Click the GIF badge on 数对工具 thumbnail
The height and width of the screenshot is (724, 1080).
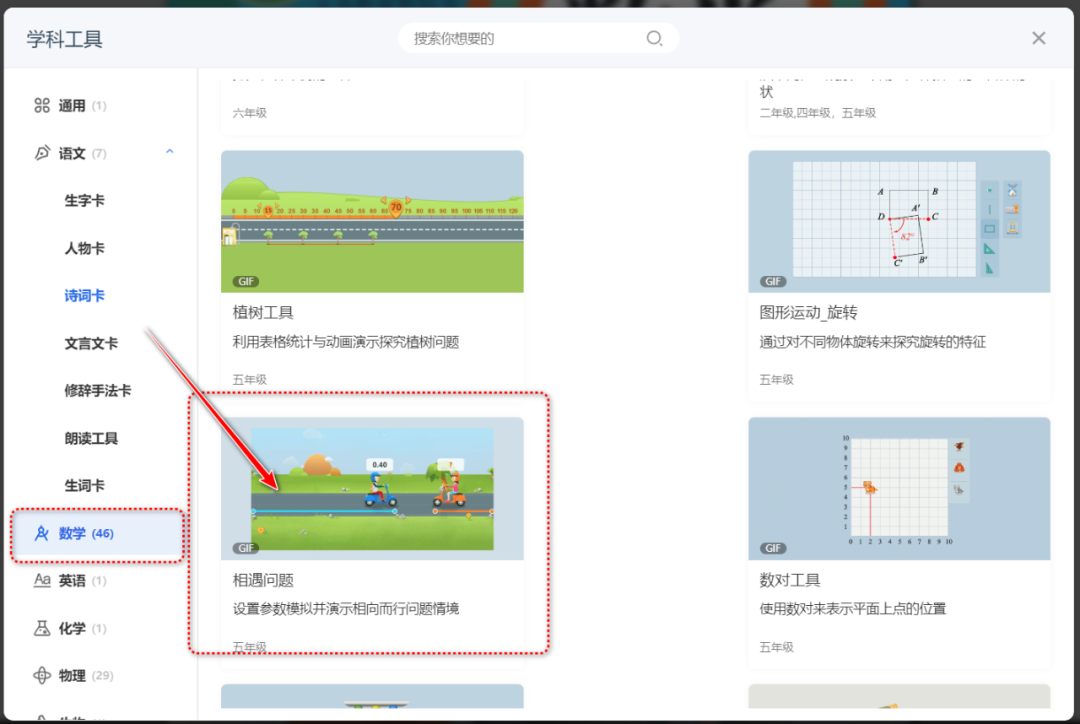773,548
